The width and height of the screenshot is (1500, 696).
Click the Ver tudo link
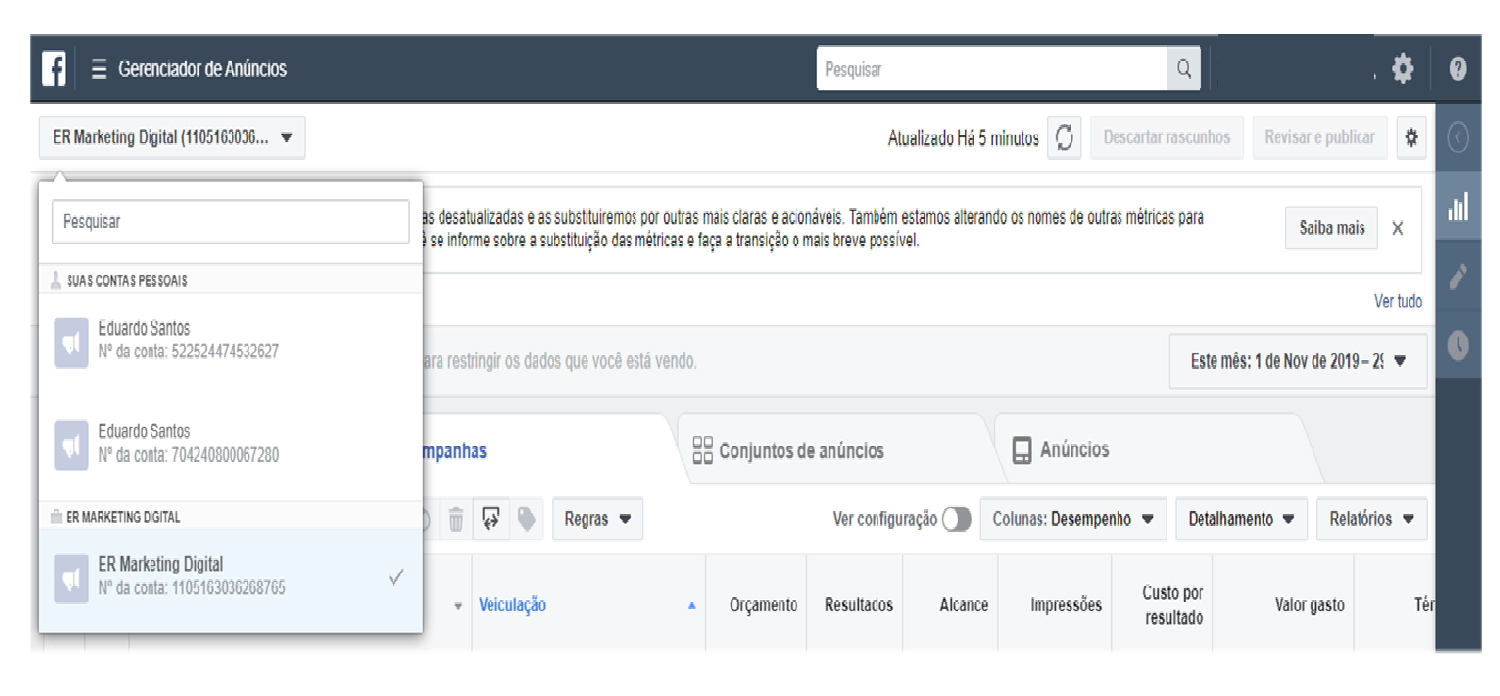[1397, 301]
